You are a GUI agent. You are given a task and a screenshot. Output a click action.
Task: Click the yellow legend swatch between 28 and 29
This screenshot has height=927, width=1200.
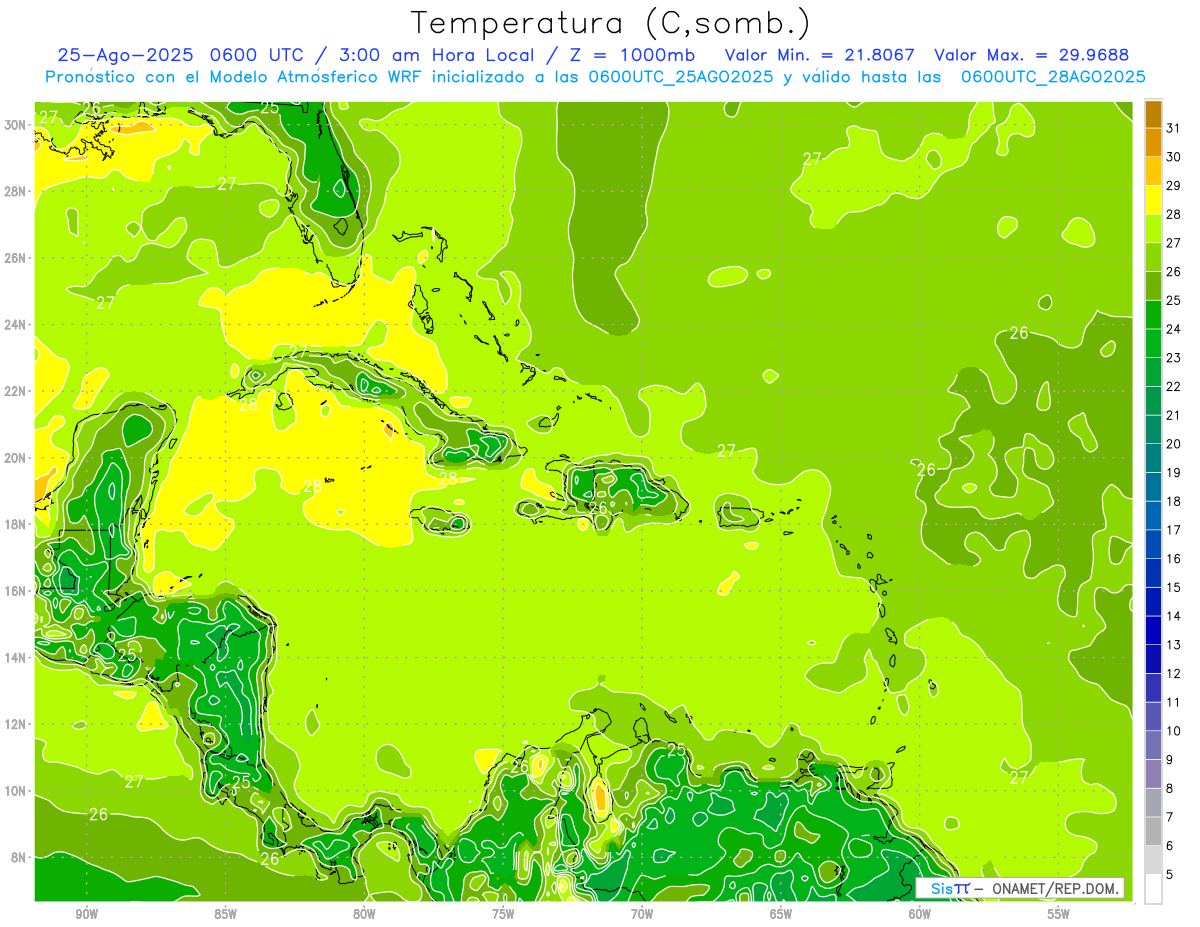click(1153, 199)
